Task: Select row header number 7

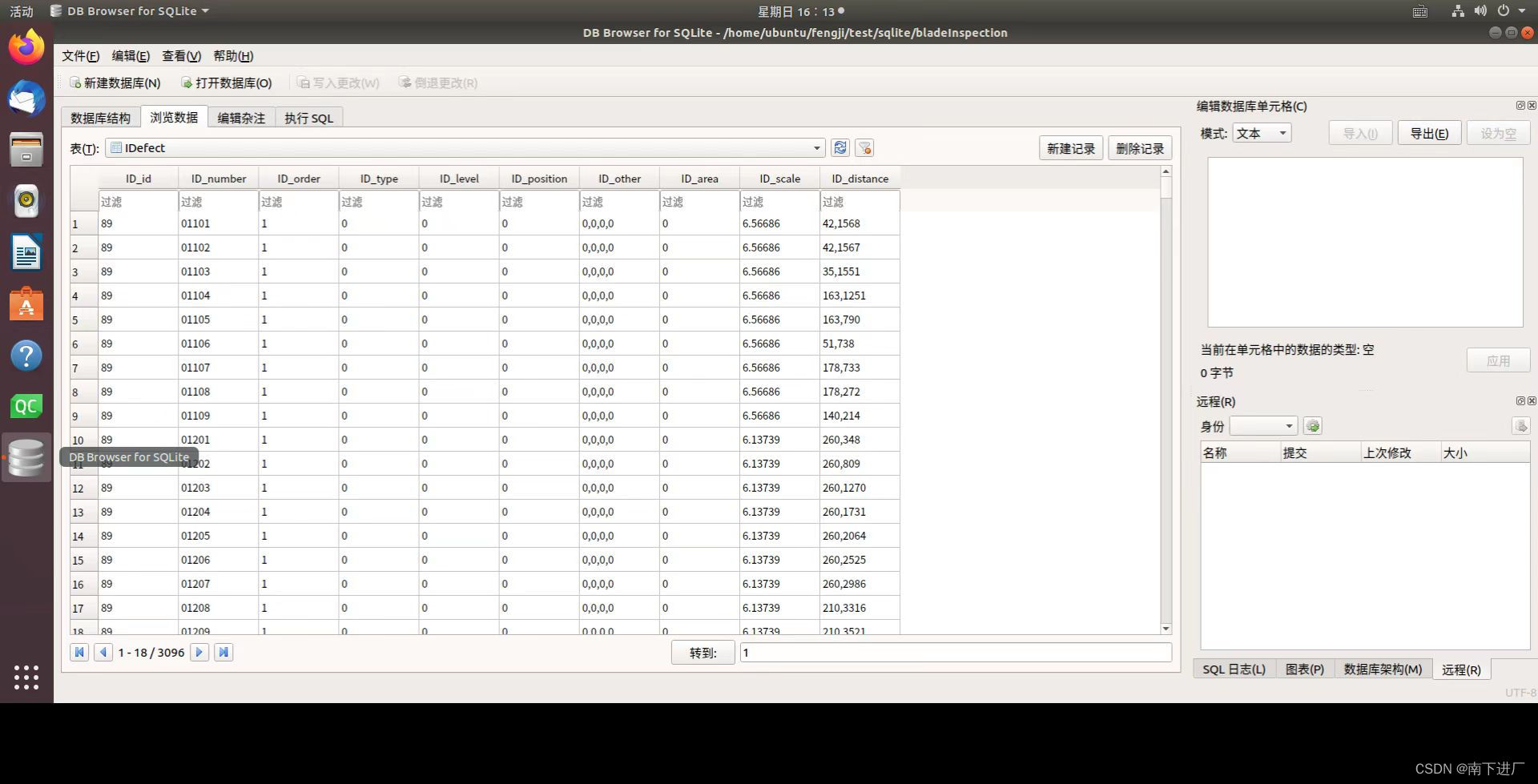Action: (x=84, y=368)
